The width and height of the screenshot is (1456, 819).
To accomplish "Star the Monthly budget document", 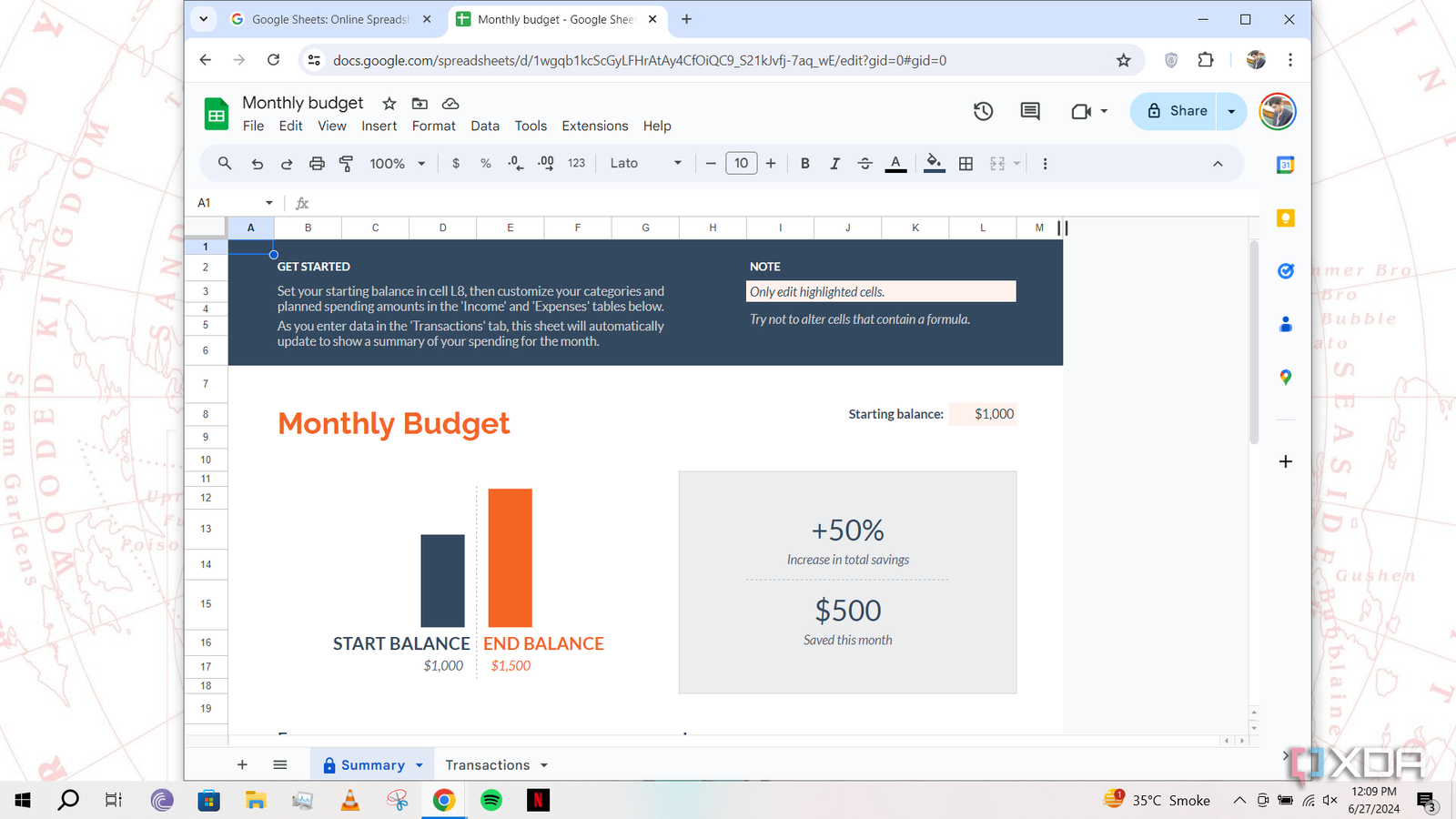I will (389, 104).
